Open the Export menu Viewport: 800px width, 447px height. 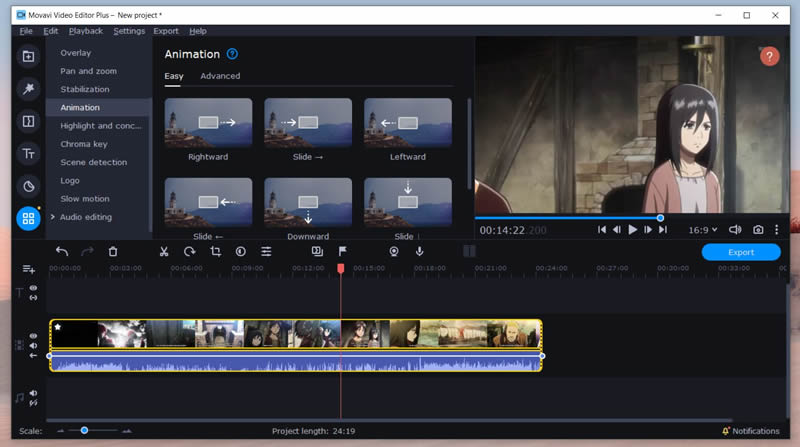(x=166, y=31)
